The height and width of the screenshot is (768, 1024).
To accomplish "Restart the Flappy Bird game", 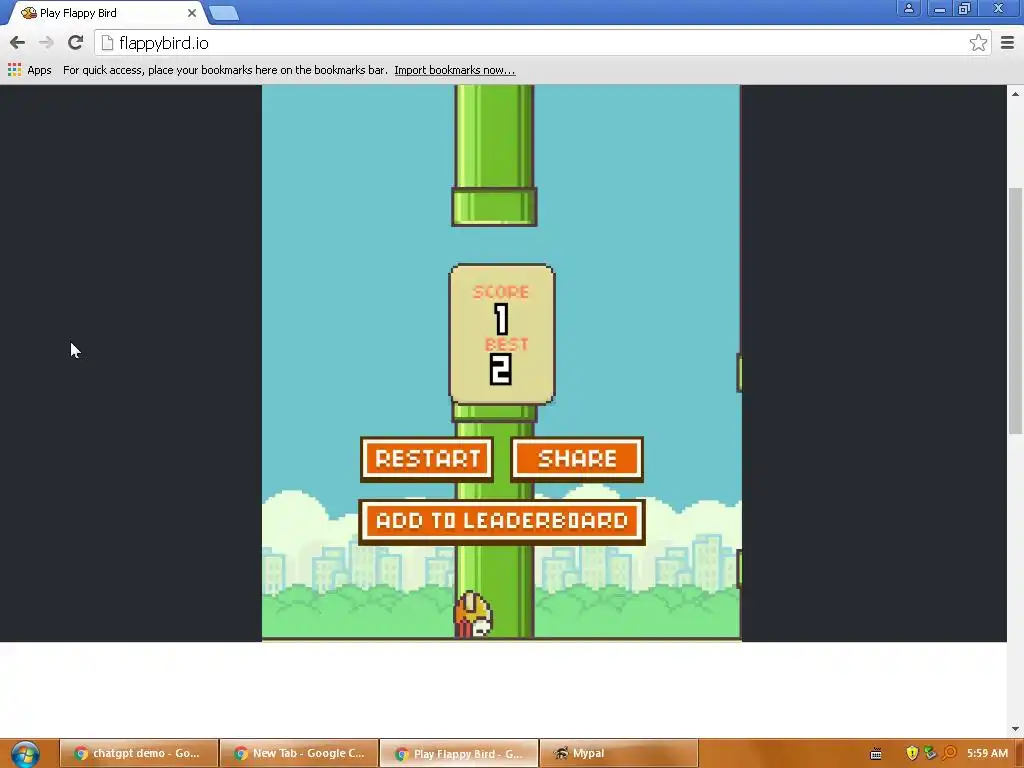I will coord(427,459).
